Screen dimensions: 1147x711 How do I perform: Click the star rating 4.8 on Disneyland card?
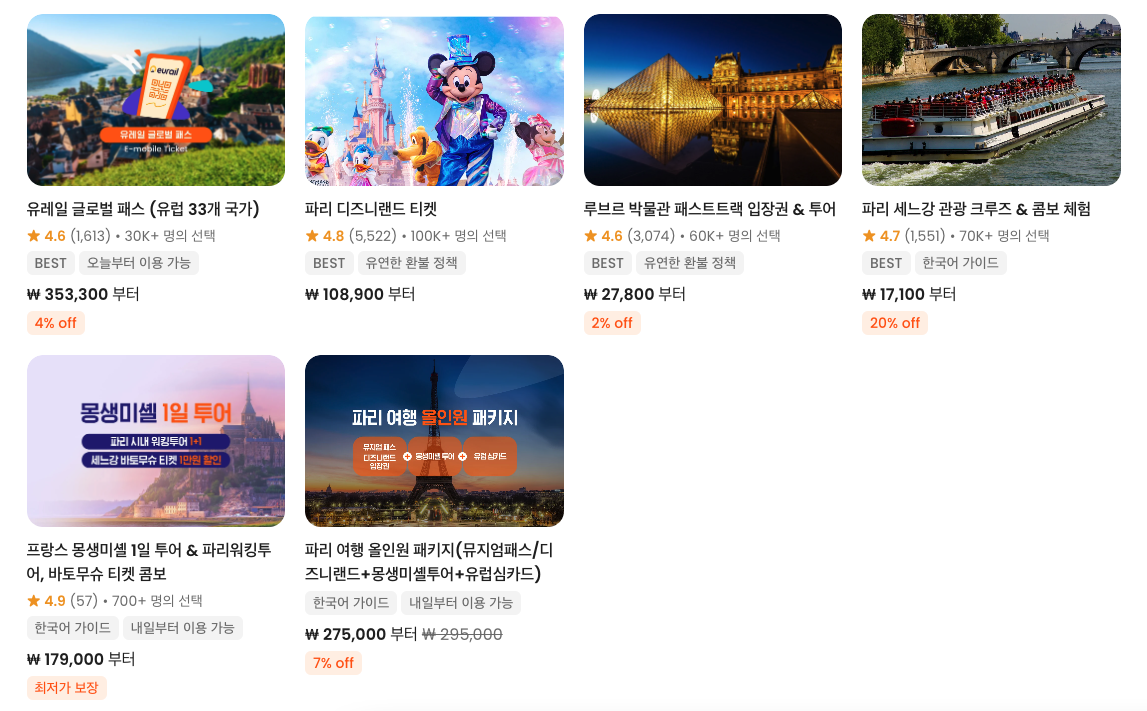coord(325,236)
